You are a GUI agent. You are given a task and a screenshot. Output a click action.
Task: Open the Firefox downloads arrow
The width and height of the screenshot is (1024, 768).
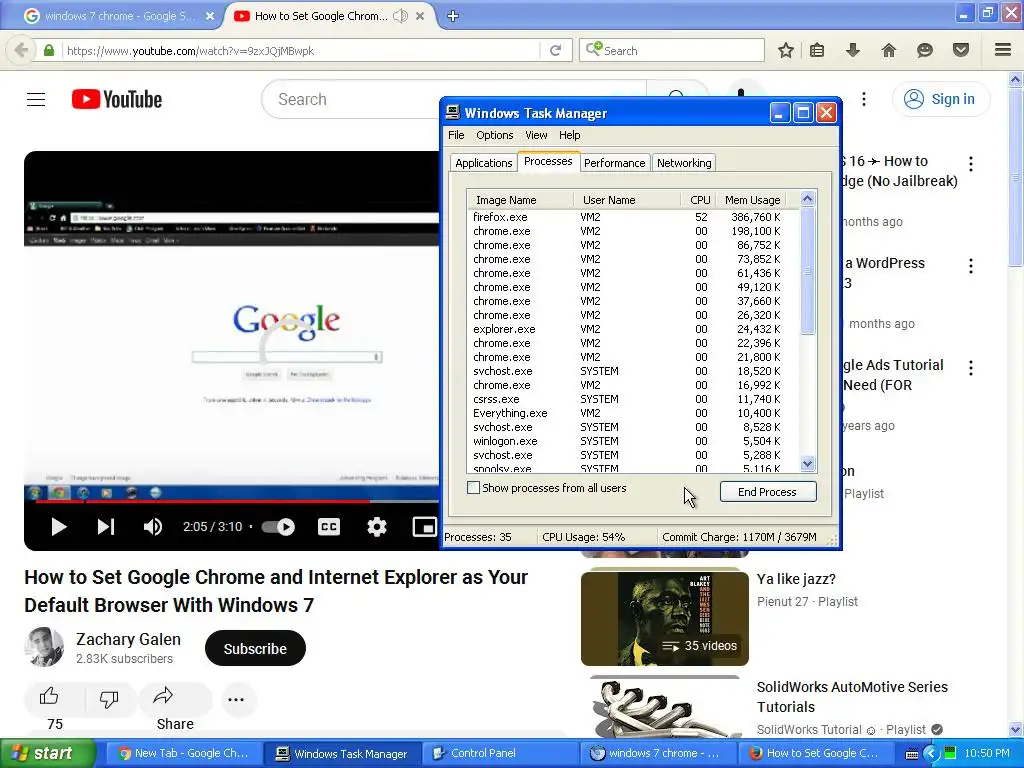pyautogui.click(x=853, y=50)
